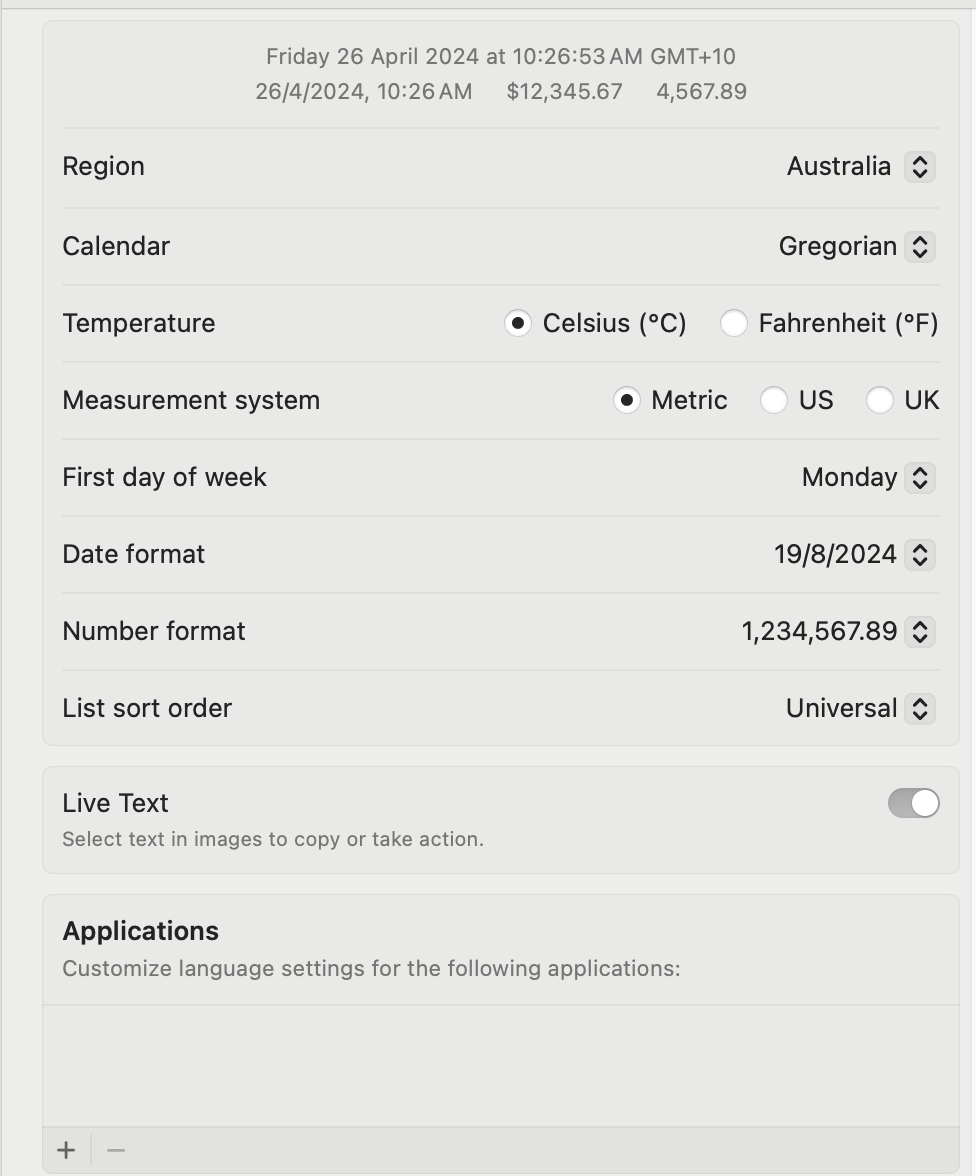Image resolution: width=976 pixels, height=1176 pixels.
Task: Click the stepper chevrons beside Australia
Action: coord(919,166)
